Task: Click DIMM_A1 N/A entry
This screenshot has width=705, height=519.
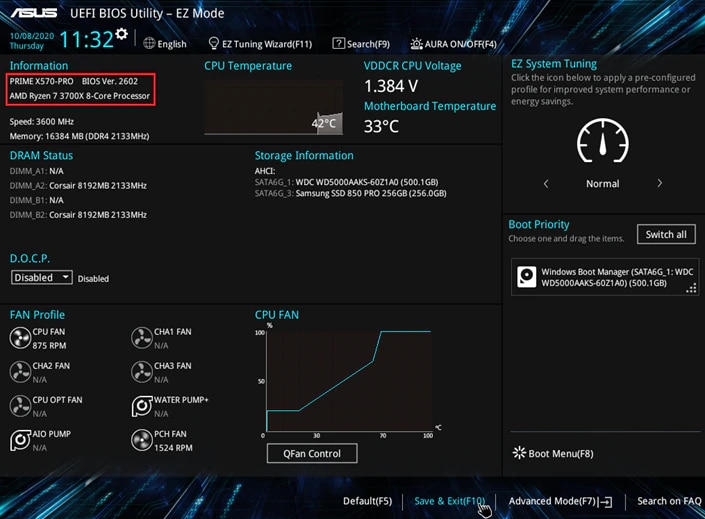Action: 36,171
